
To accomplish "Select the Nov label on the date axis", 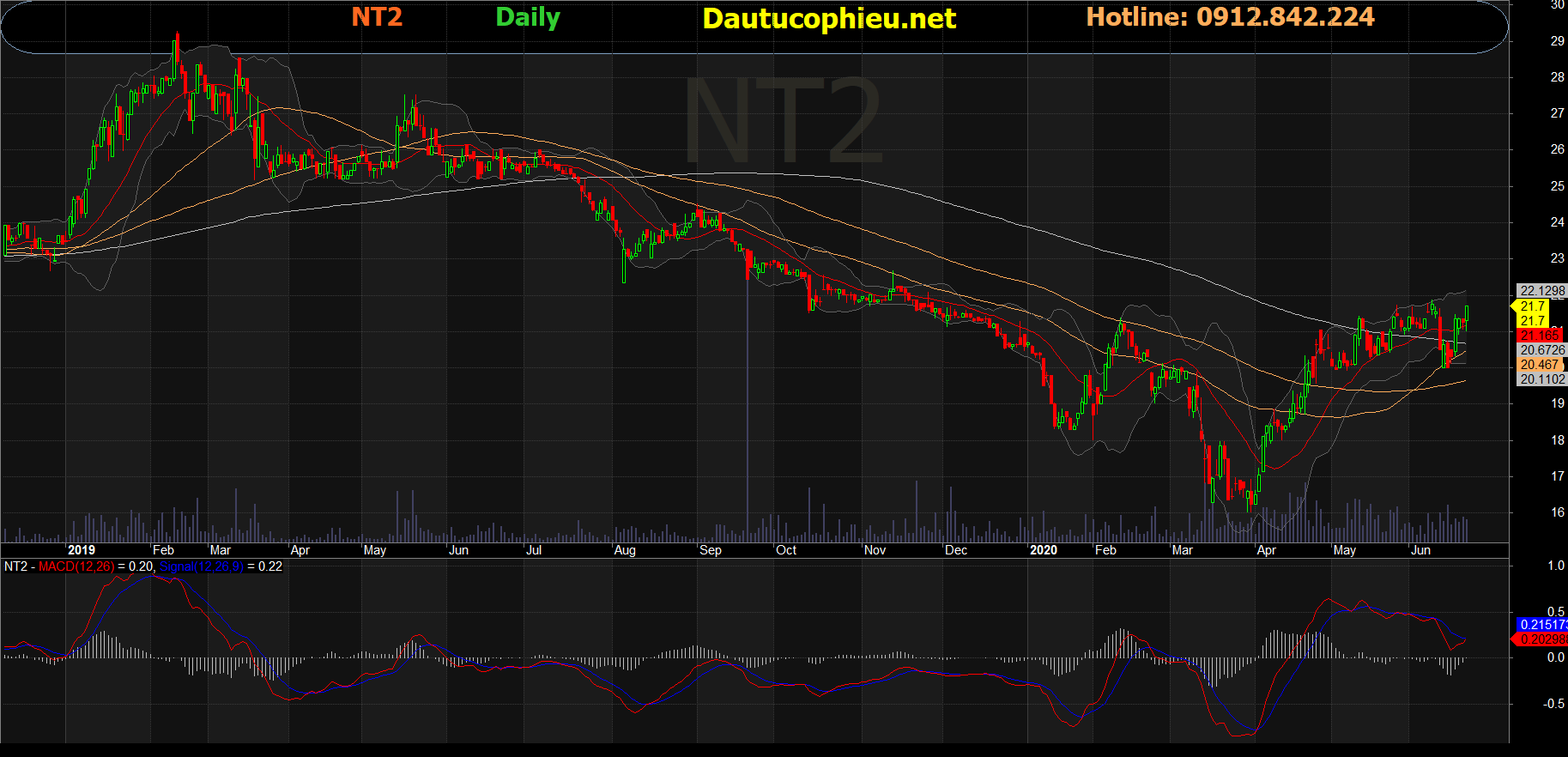I will tap(875, 550).
